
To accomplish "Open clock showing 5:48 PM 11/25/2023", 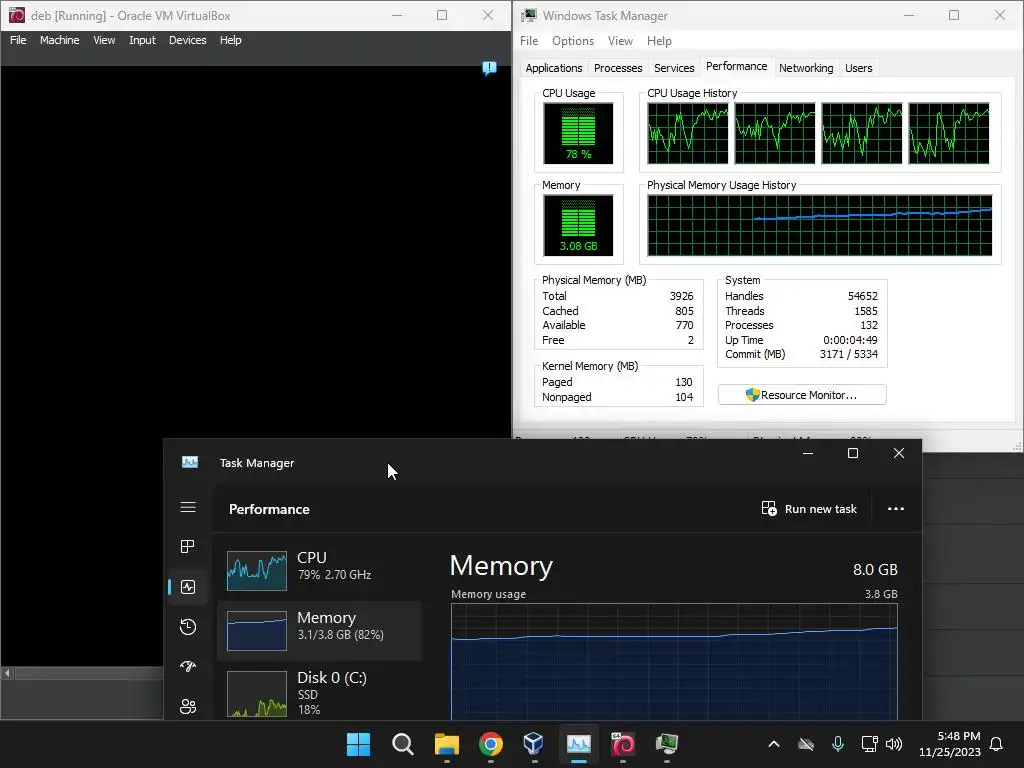I will tap(950, 744).
